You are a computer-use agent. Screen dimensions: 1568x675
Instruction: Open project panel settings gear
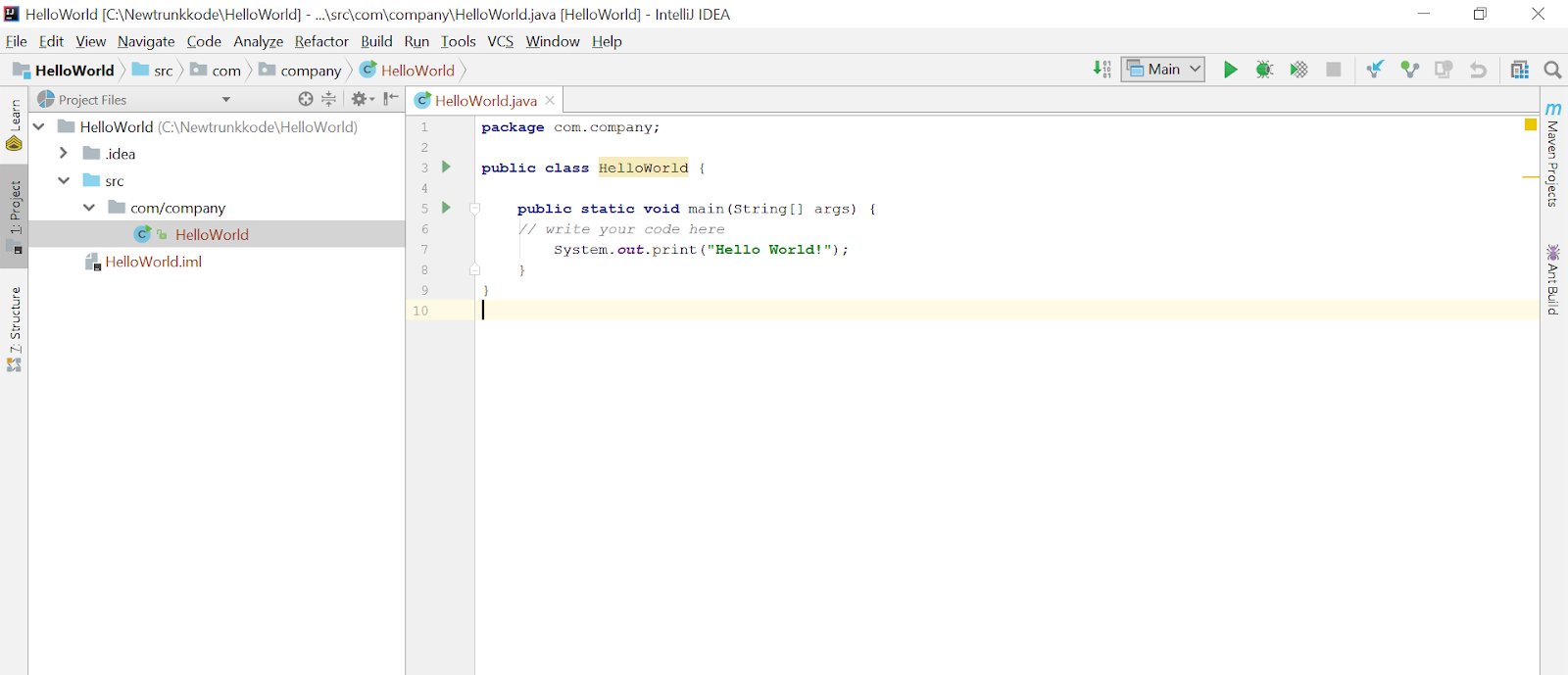[x=362, y=99]
